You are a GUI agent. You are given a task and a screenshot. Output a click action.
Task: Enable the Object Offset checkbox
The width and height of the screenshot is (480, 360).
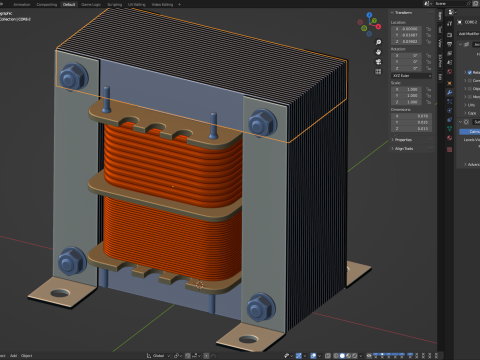pos(470,89)
